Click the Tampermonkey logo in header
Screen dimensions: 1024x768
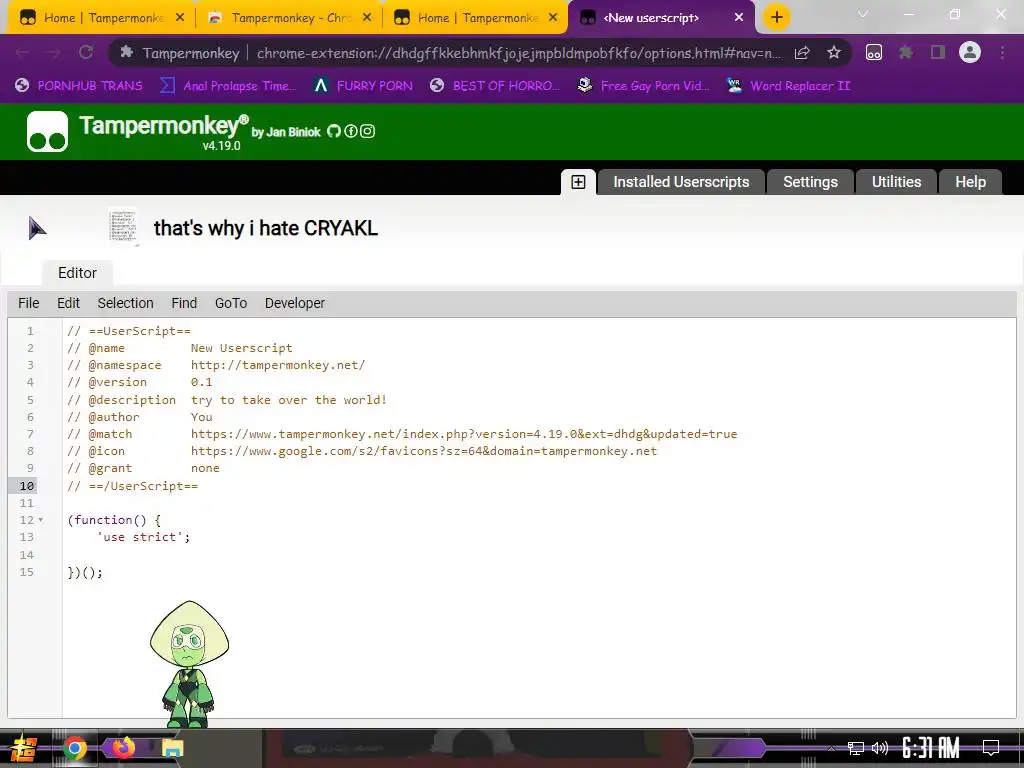pos(47,131)
